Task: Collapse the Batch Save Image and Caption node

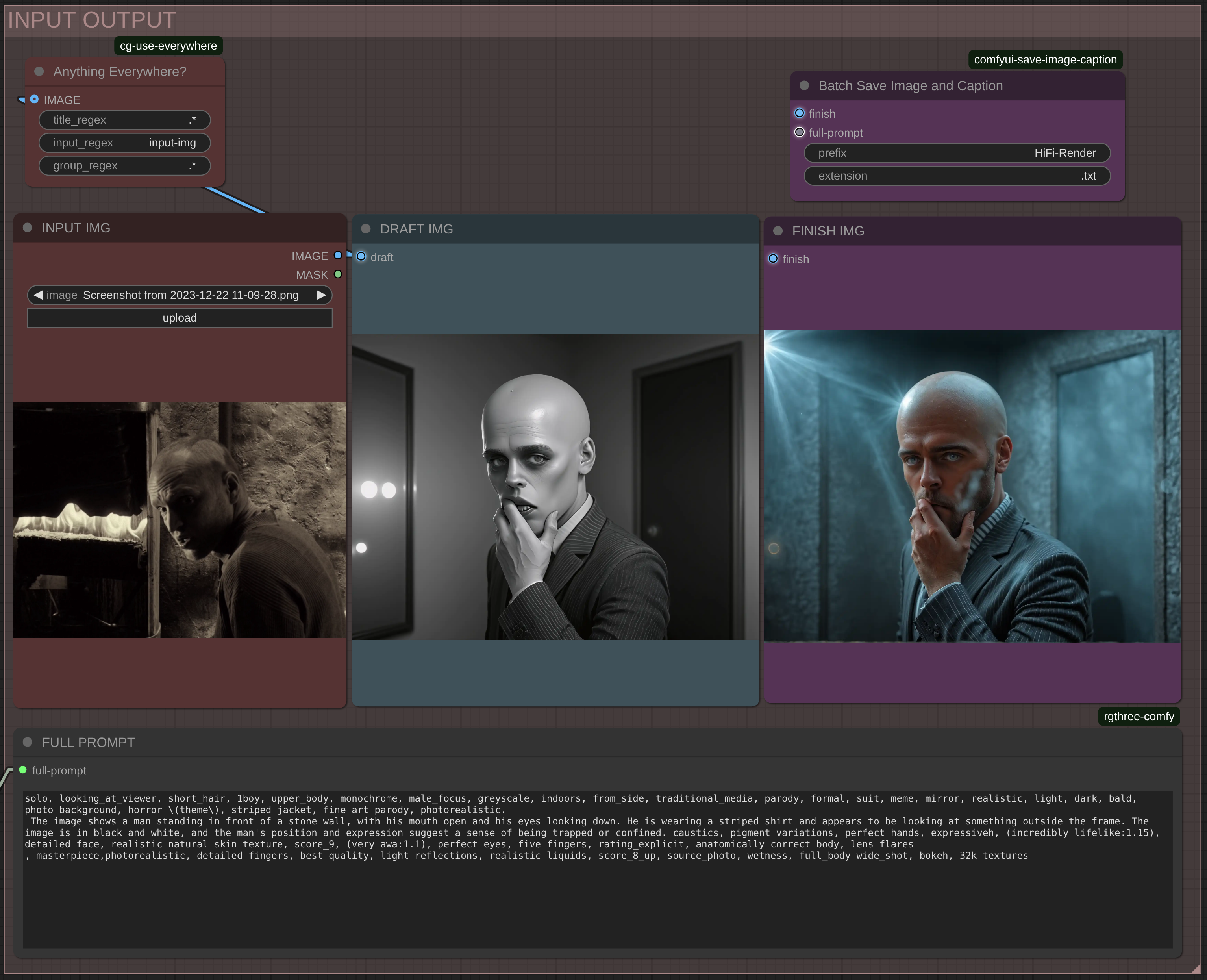Action: (804, 85)
